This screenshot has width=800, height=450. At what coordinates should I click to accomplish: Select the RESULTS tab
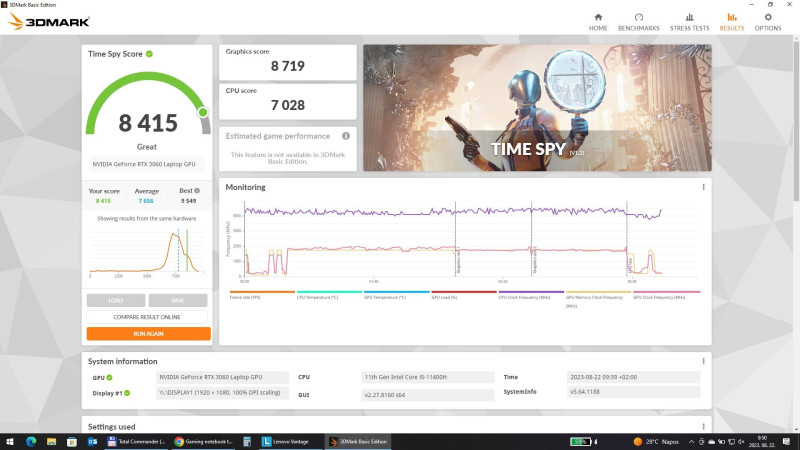tap(732, 22)
